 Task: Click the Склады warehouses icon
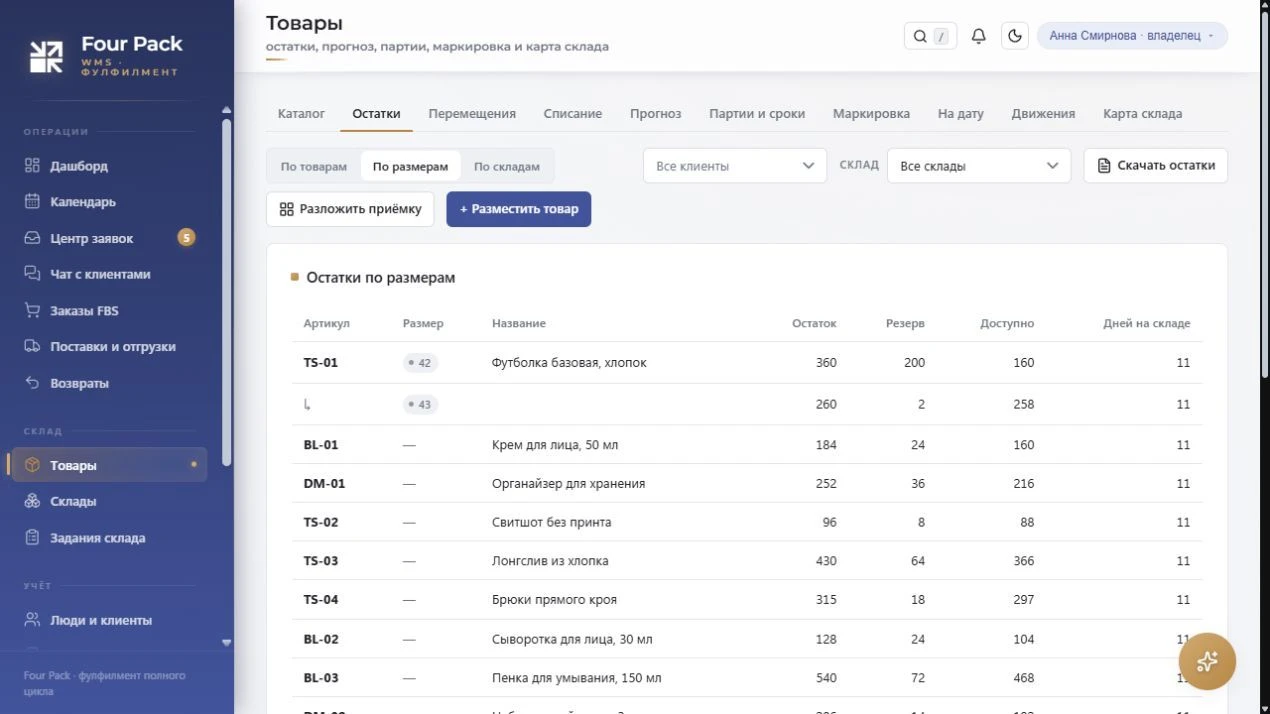tap(32, 501)
